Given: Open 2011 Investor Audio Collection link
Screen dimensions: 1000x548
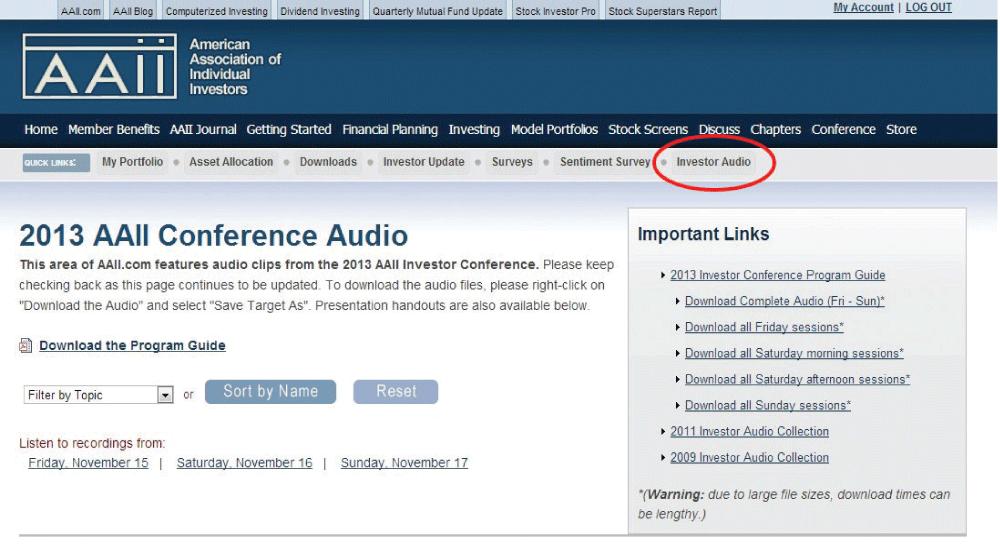Looking at the screenshot, I should [x=749, y=432].
